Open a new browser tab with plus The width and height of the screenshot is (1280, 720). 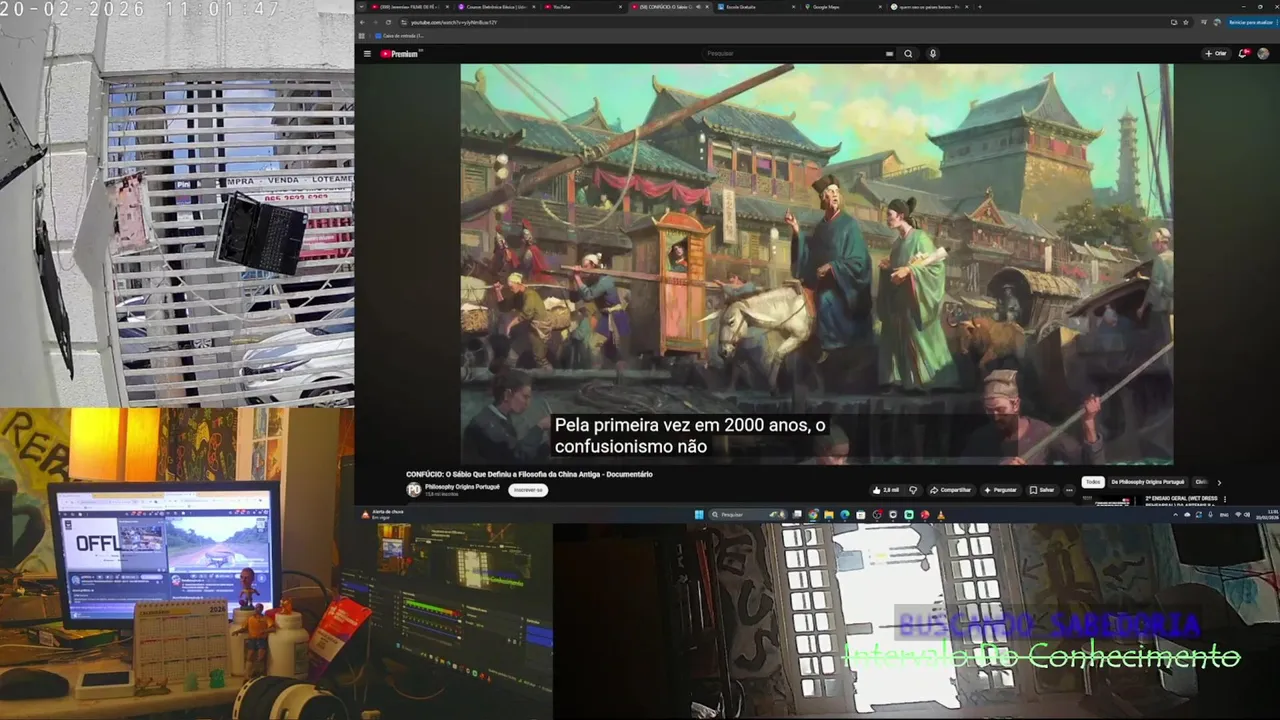(x=980, y=7)
